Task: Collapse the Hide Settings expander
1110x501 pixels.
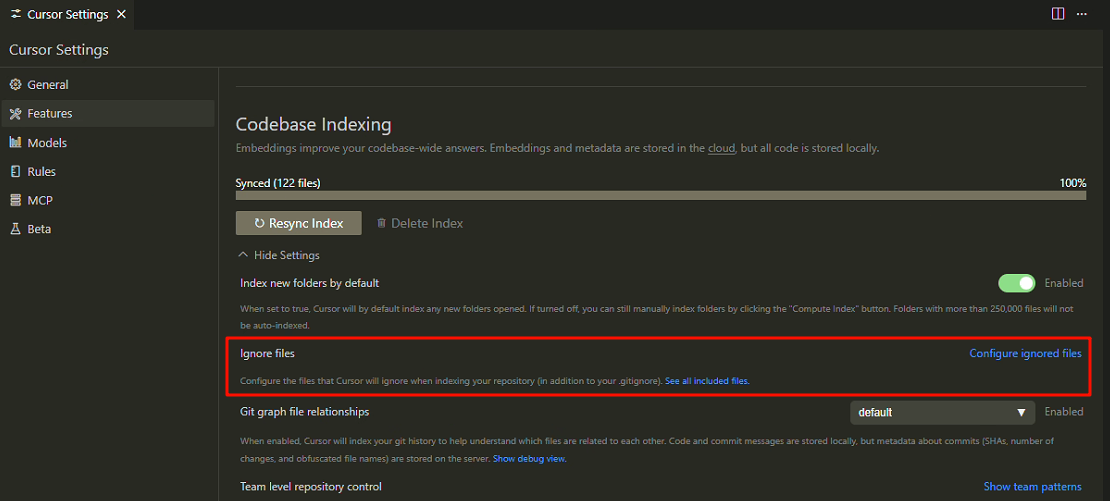Action: tap(279, 255)
